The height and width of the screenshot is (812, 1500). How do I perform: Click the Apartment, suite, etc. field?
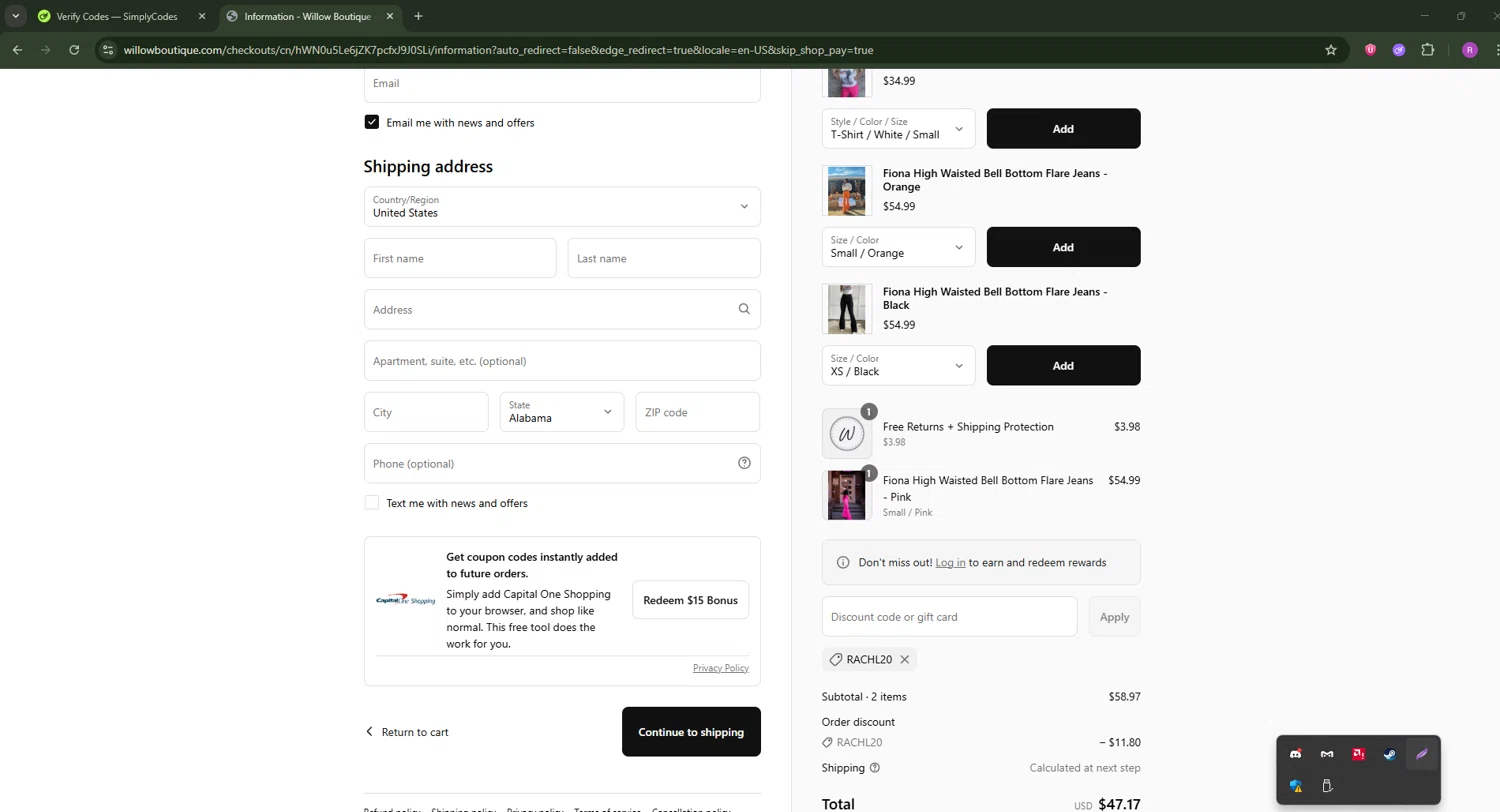(562, 361)
